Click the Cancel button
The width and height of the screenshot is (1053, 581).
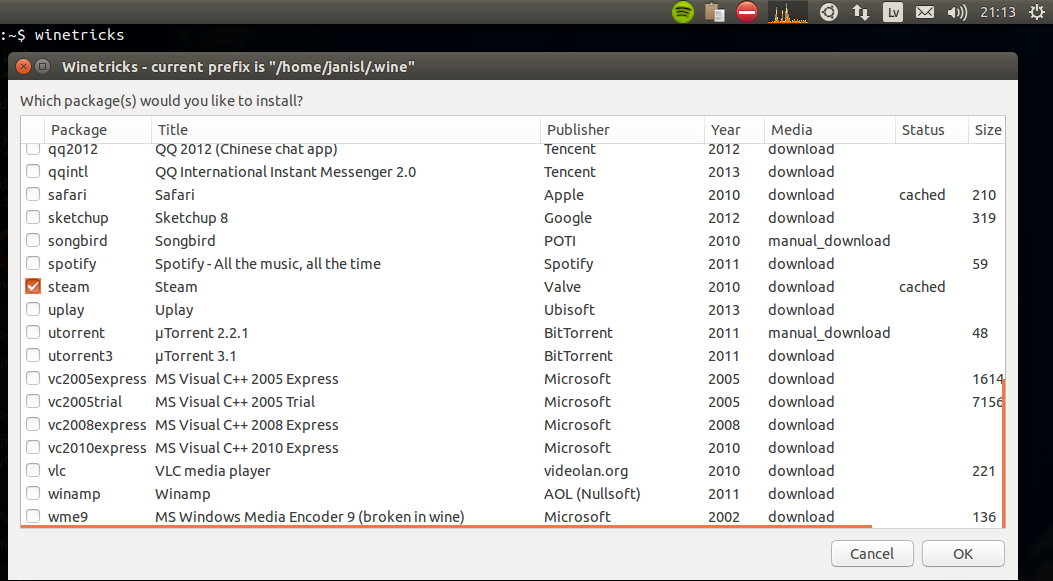pyautogui.click(x=872, y=553)
